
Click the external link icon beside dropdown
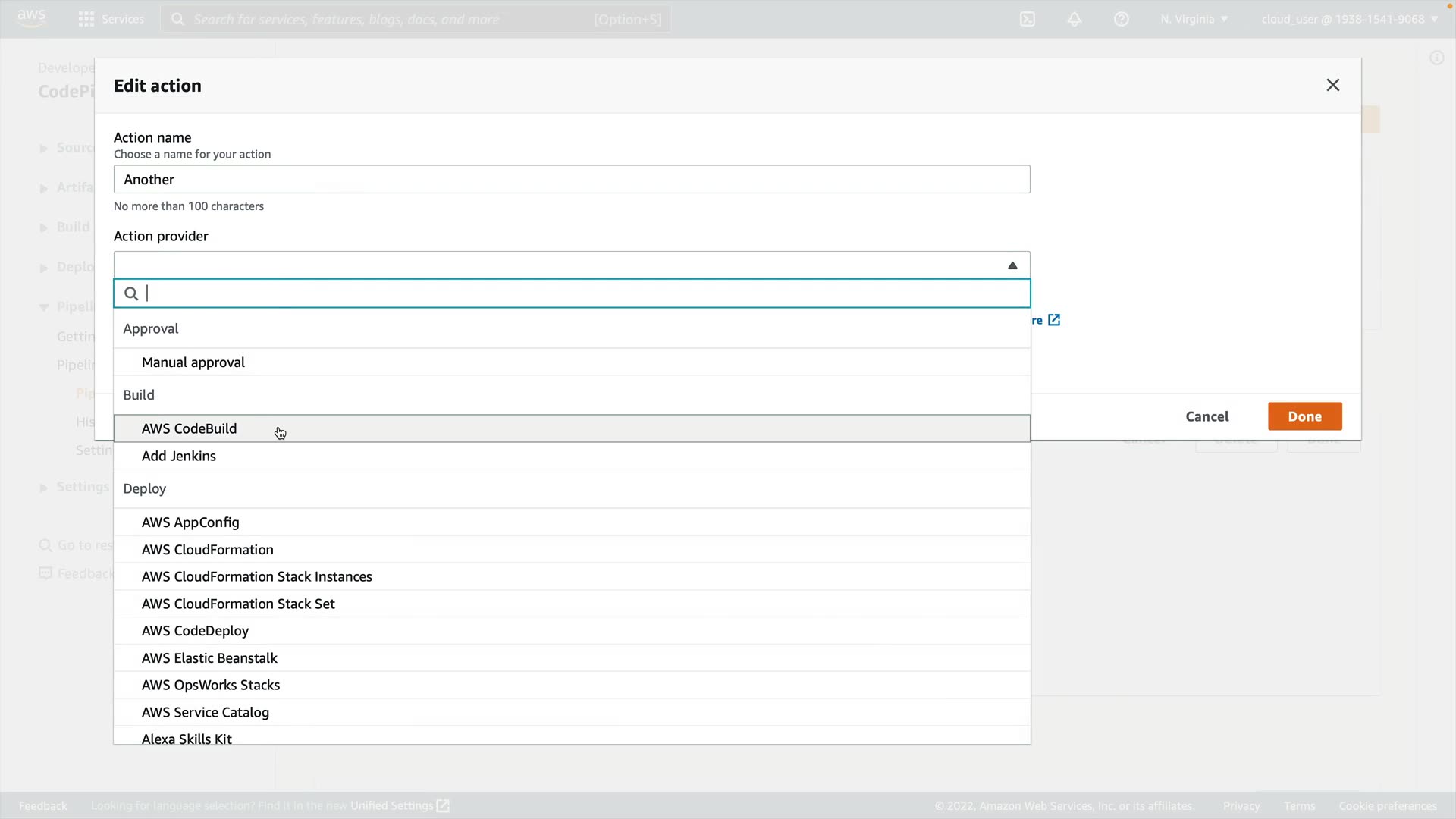click(x=1054, y=320)
